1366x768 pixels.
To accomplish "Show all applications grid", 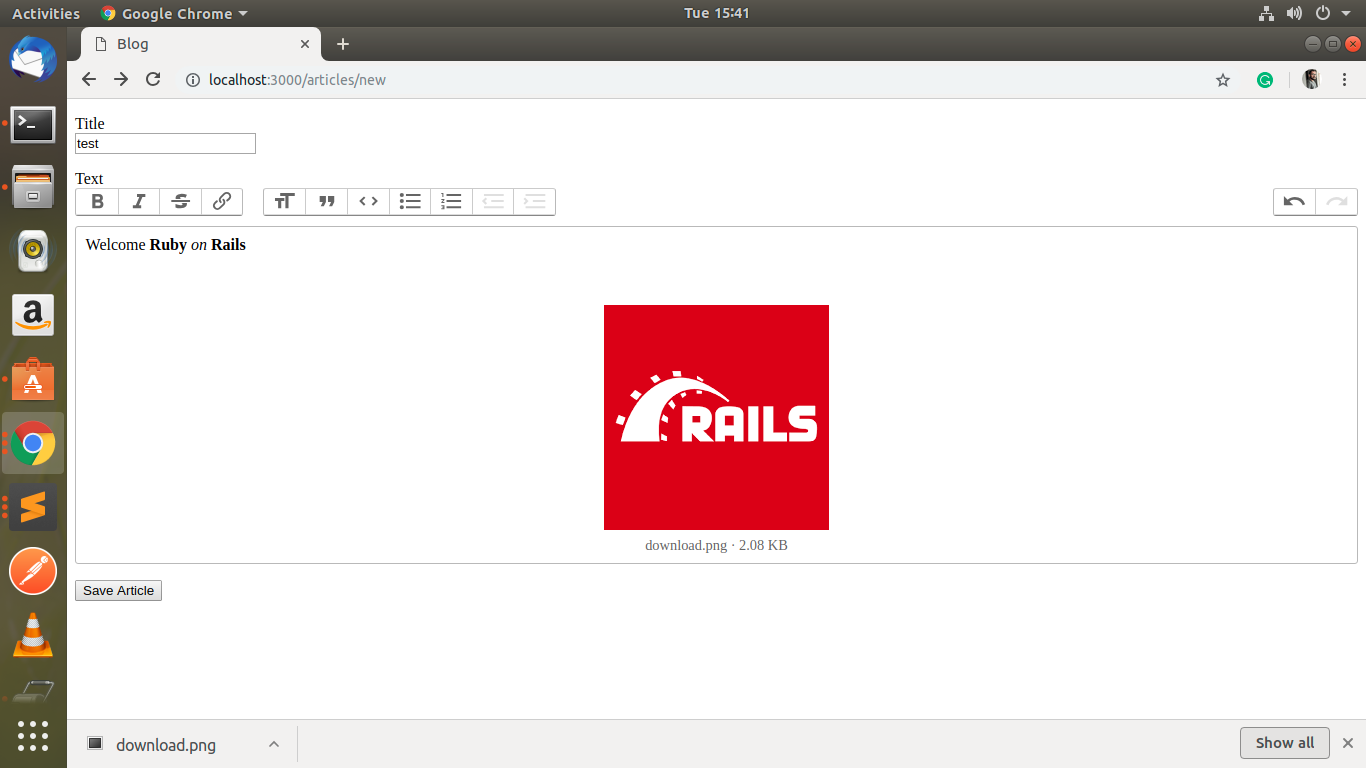I will [33, 736].
